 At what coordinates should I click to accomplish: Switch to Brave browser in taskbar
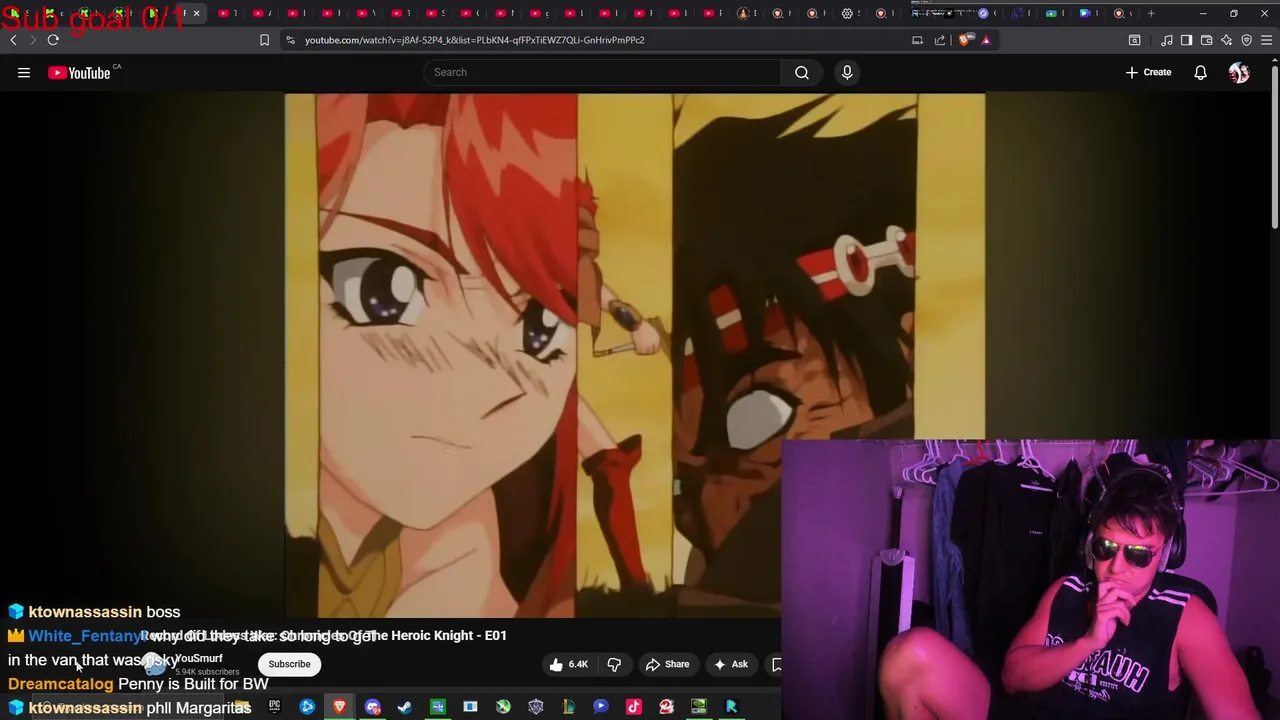[x=340, y=707]
